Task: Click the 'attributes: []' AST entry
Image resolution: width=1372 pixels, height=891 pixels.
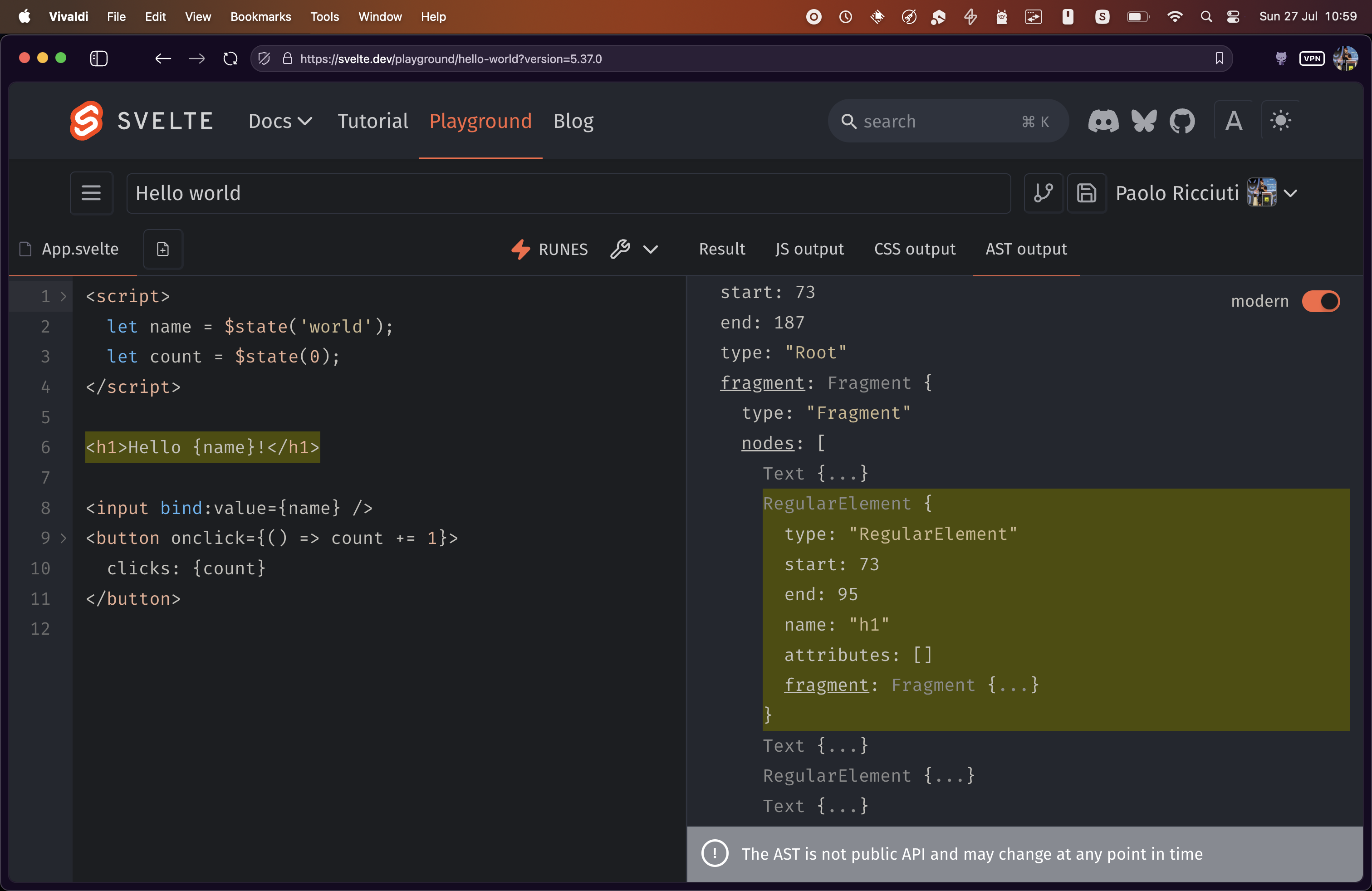Action: [x=858, y=655]
